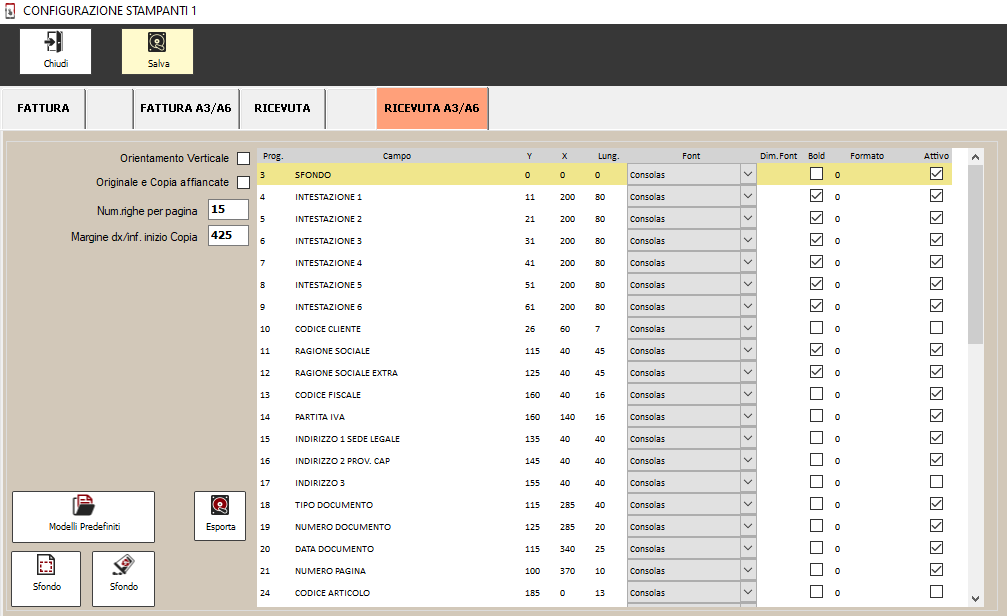Uncheck Bold for INTESTAZIONE 1 row
The width and height of the screenshot is (1007, 616).
pos(816,196)
